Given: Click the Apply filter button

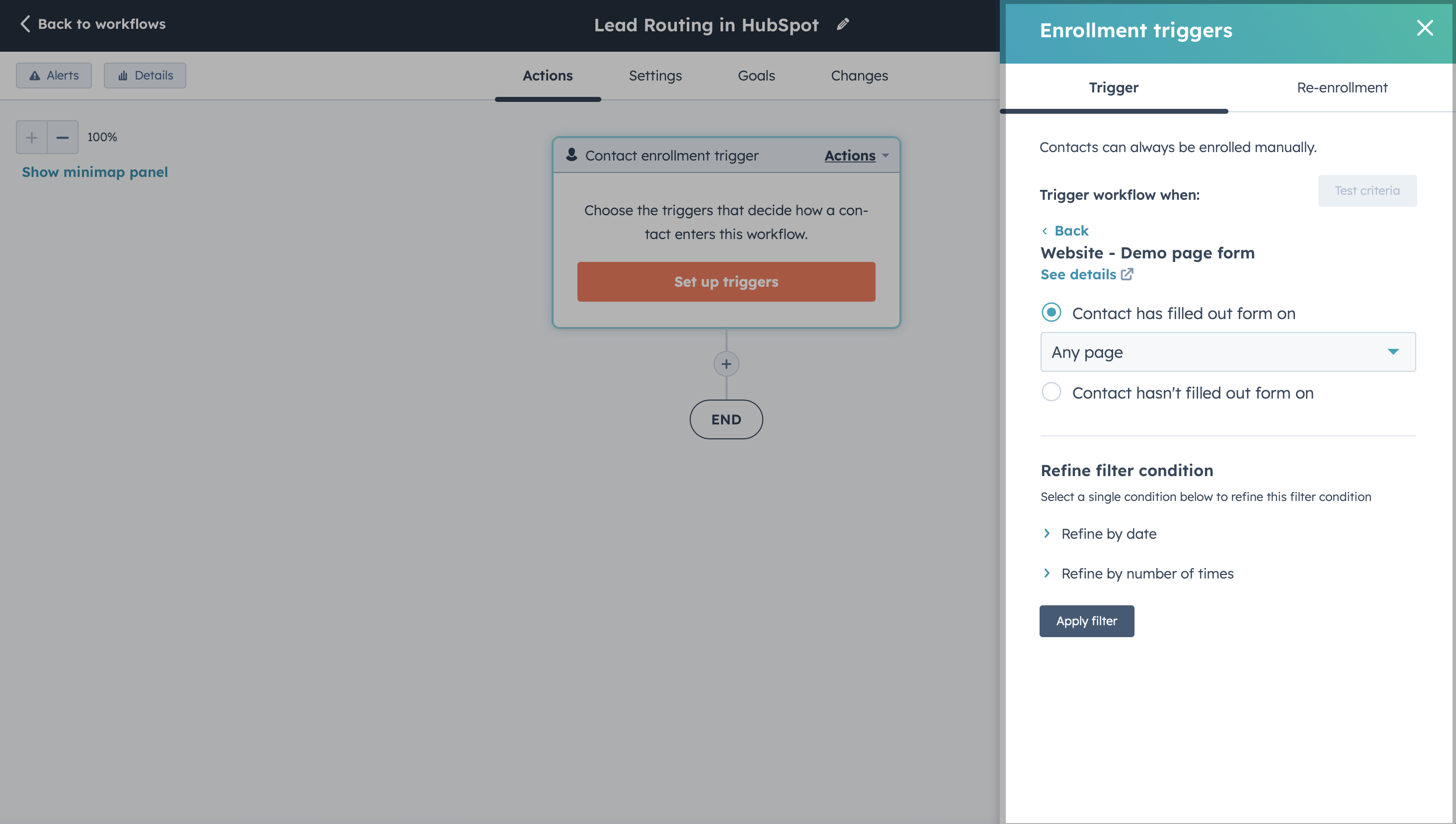Looking at the screenshot, I should click(1086, 621).
